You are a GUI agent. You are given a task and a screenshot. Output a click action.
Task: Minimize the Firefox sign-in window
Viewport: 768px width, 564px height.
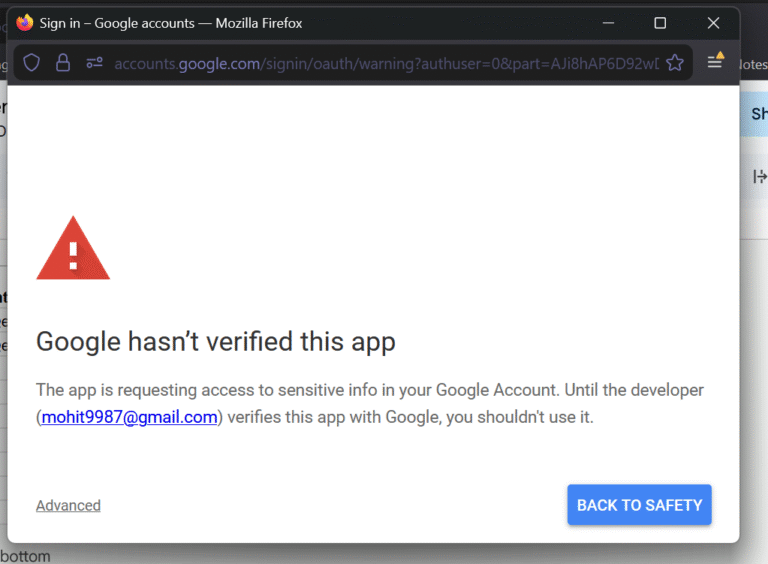tap(606, 23)
